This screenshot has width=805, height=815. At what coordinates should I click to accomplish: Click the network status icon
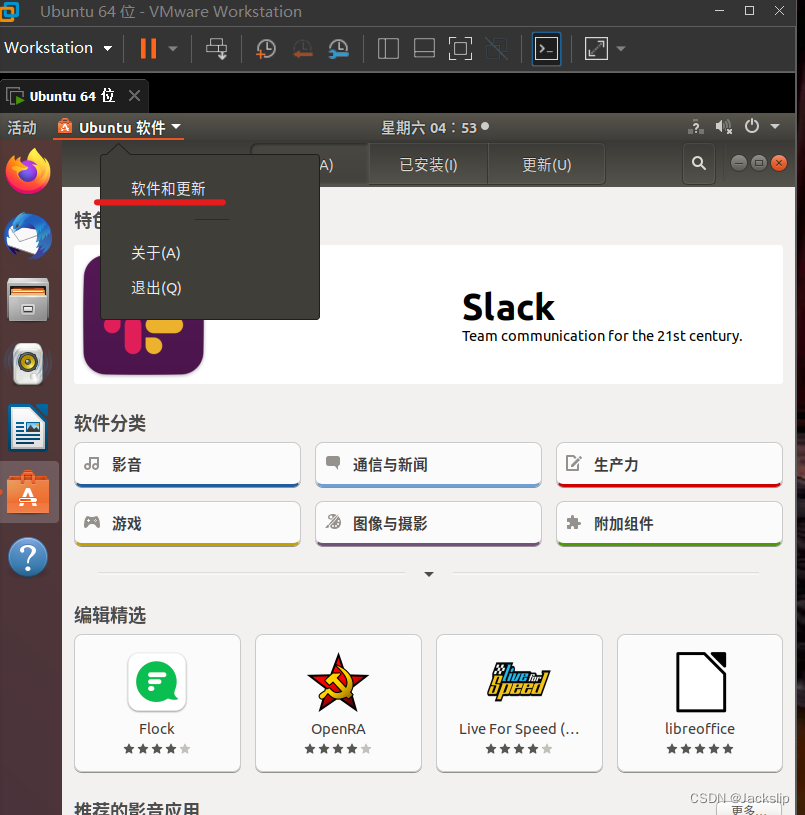(695, 127)
